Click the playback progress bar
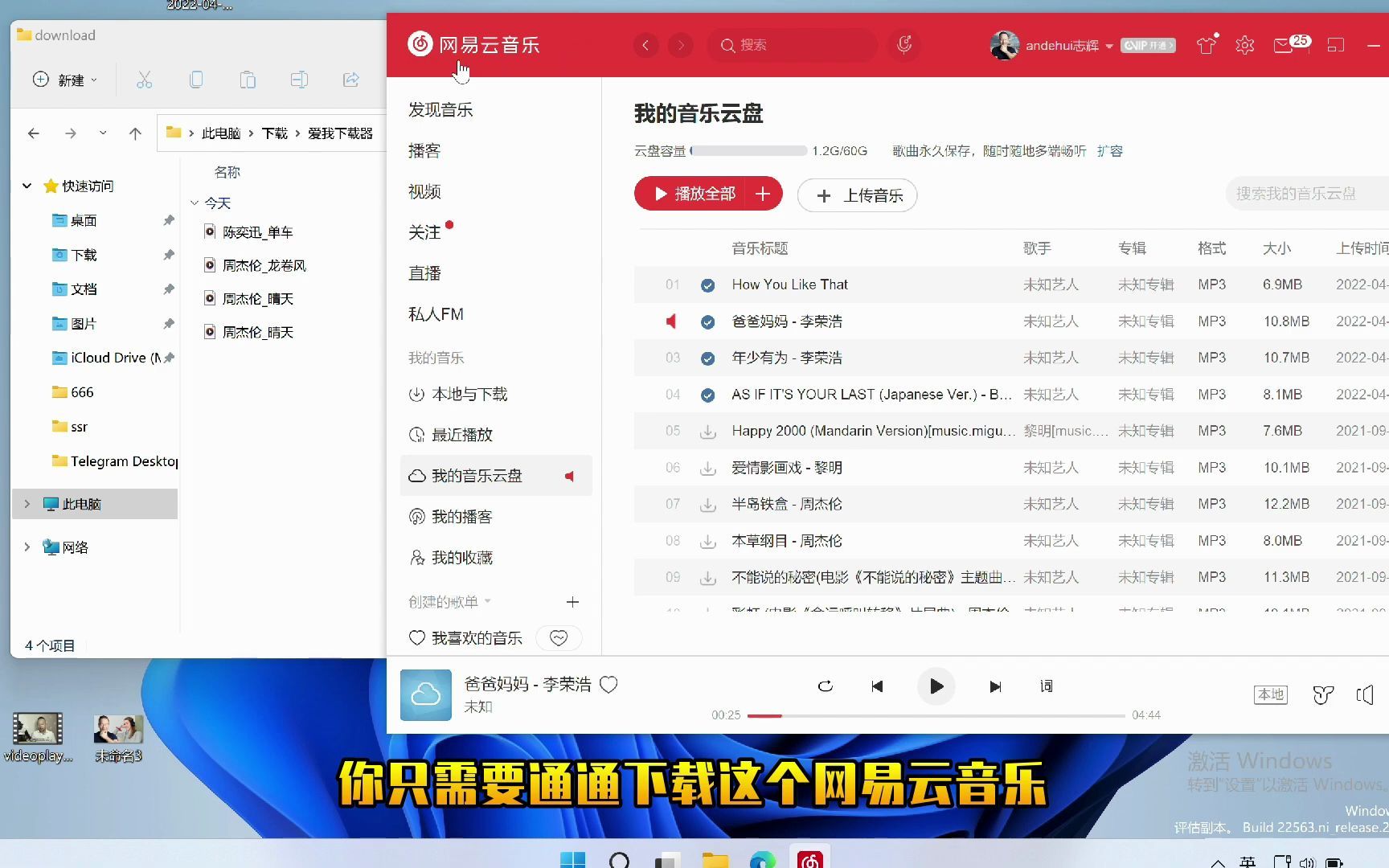Screen dimensions: 1389x868 point(936,715)
